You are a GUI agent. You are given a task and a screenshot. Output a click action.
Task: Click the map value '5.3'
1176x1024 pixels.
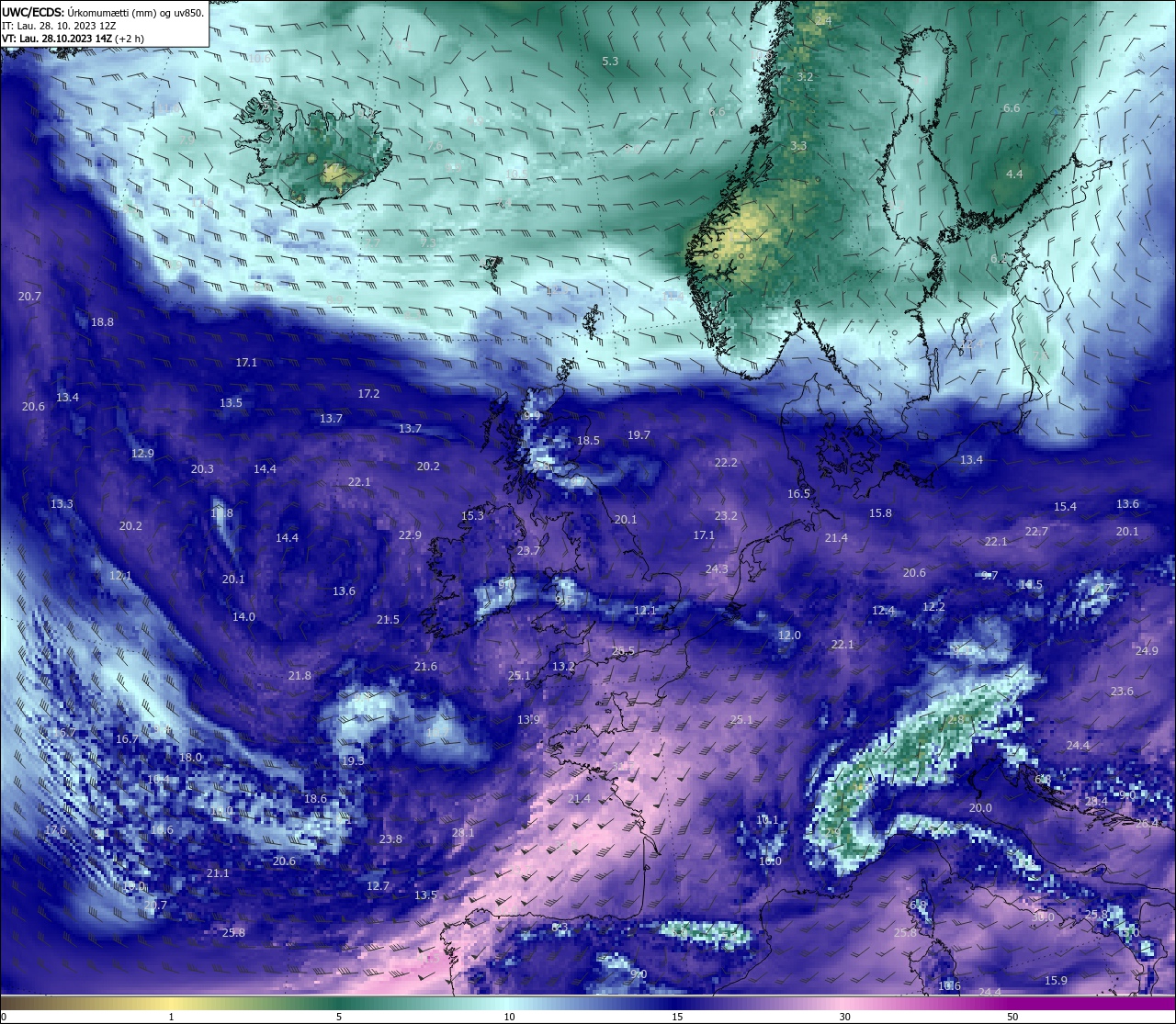click(610, 62)
